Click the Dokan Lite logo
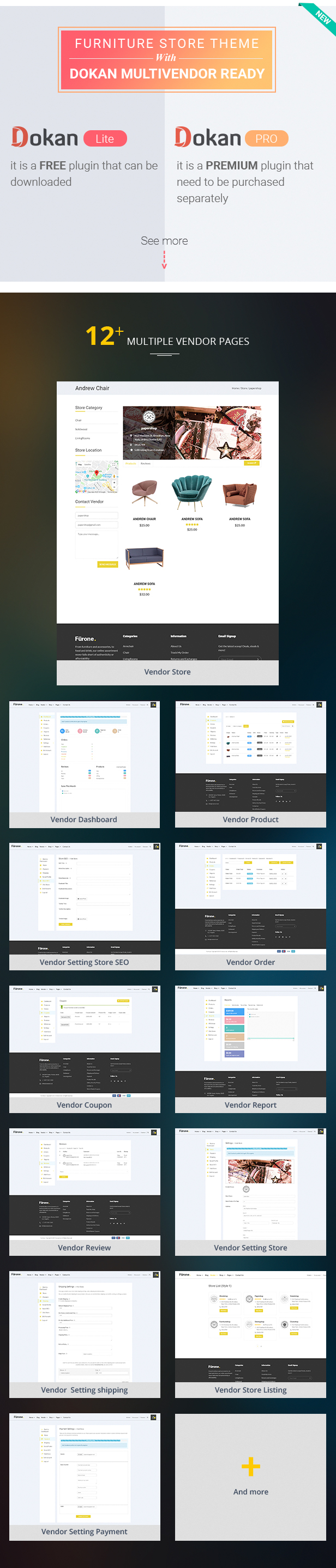The width and height of the screenshot is (336, 1568). [45, 137]
